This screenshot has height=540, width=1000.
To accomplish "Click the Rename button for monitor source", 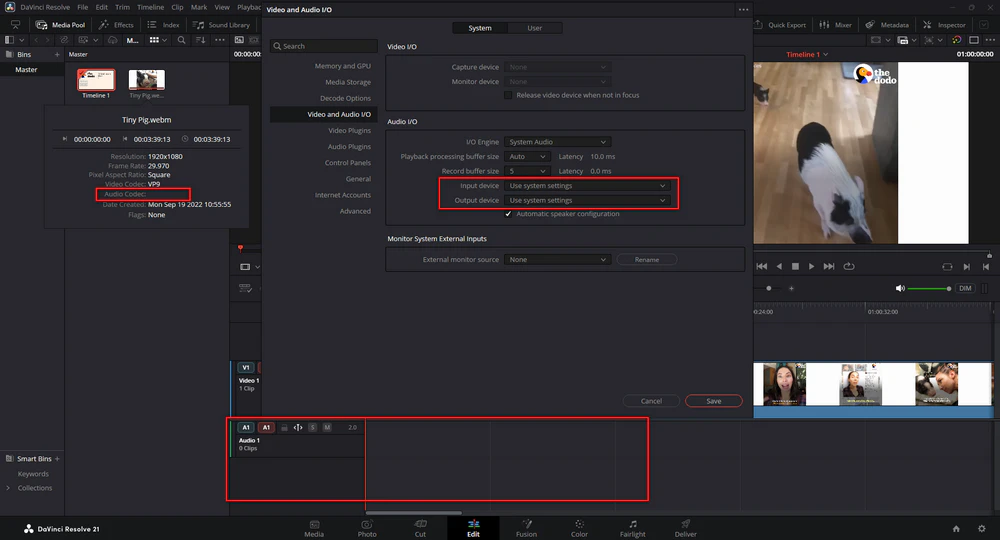I will (x=647, y=259).
